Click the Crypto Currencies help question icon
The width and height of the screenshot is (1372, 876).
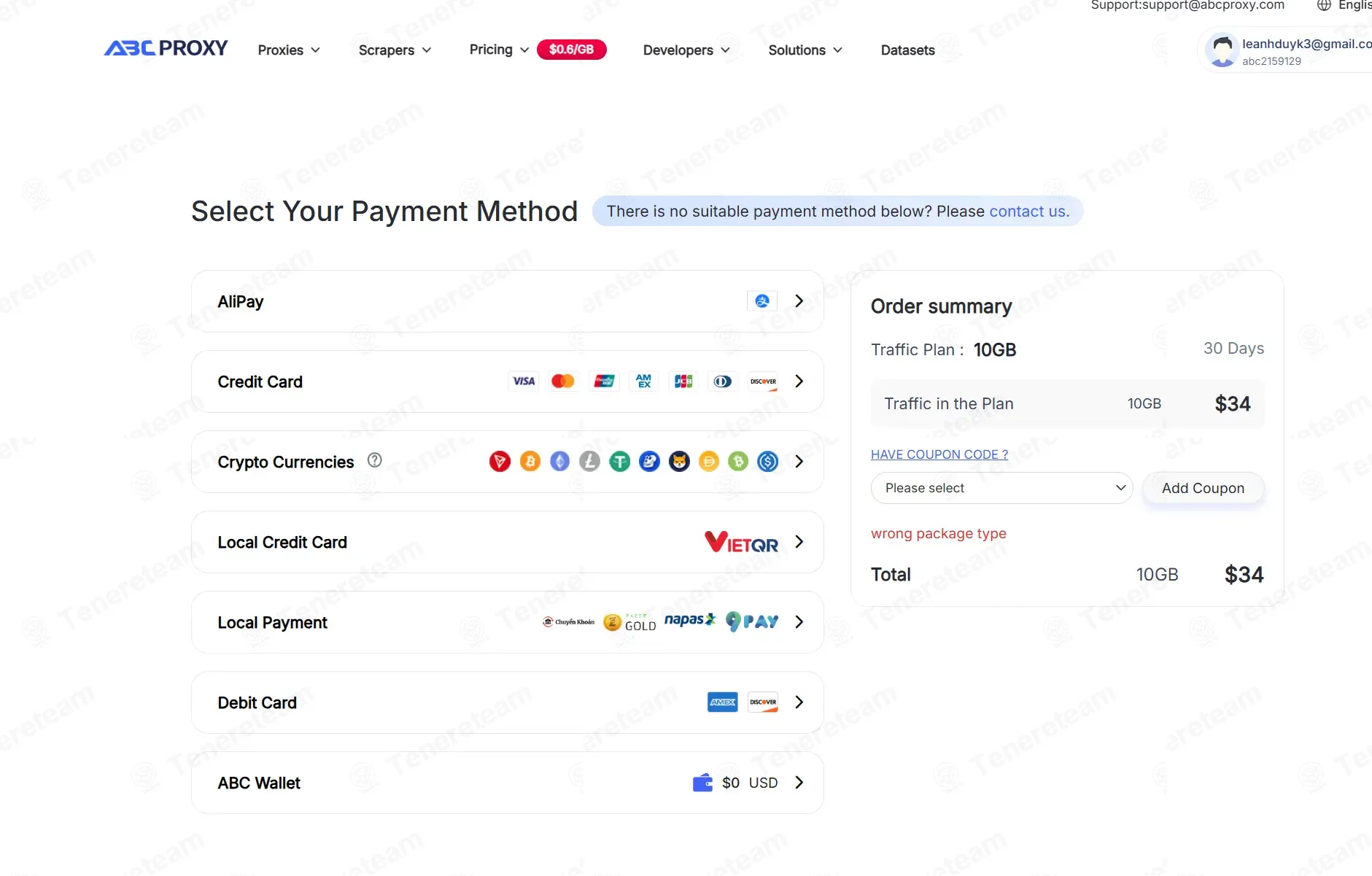pyautogui.click(x=375, y=460)
